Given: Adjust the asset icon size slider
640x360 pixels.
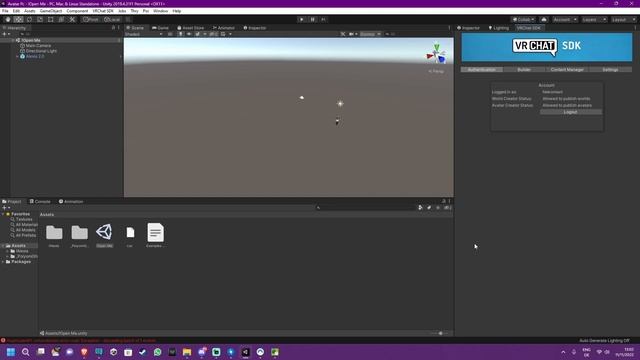Looking at the screenshot, I should click(440, 333).
